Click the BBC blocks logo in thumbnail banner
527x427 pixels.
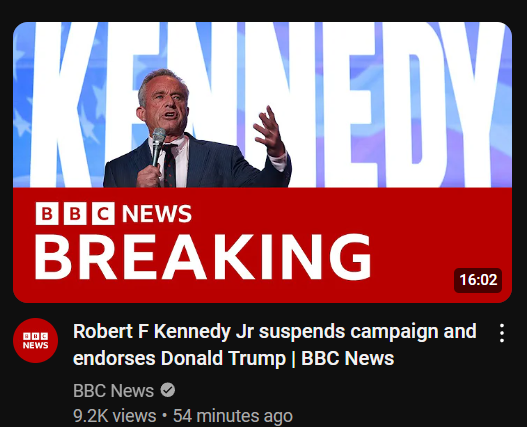75,214
